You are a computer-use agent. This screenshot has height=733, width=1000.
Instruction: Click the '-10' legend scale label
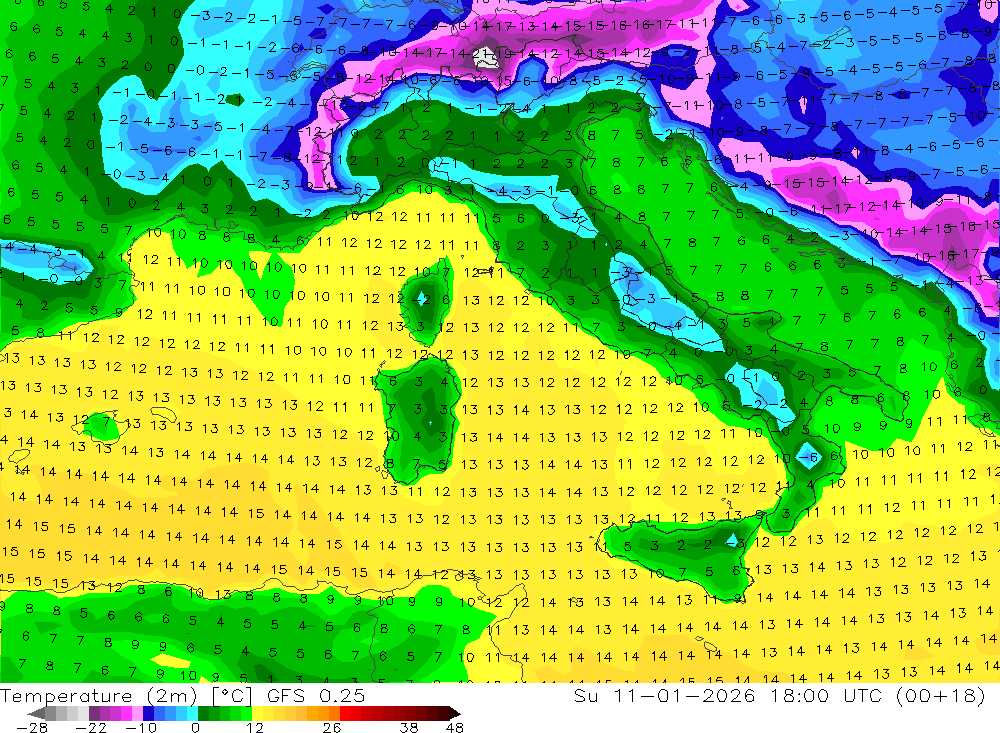click(141, 728)
